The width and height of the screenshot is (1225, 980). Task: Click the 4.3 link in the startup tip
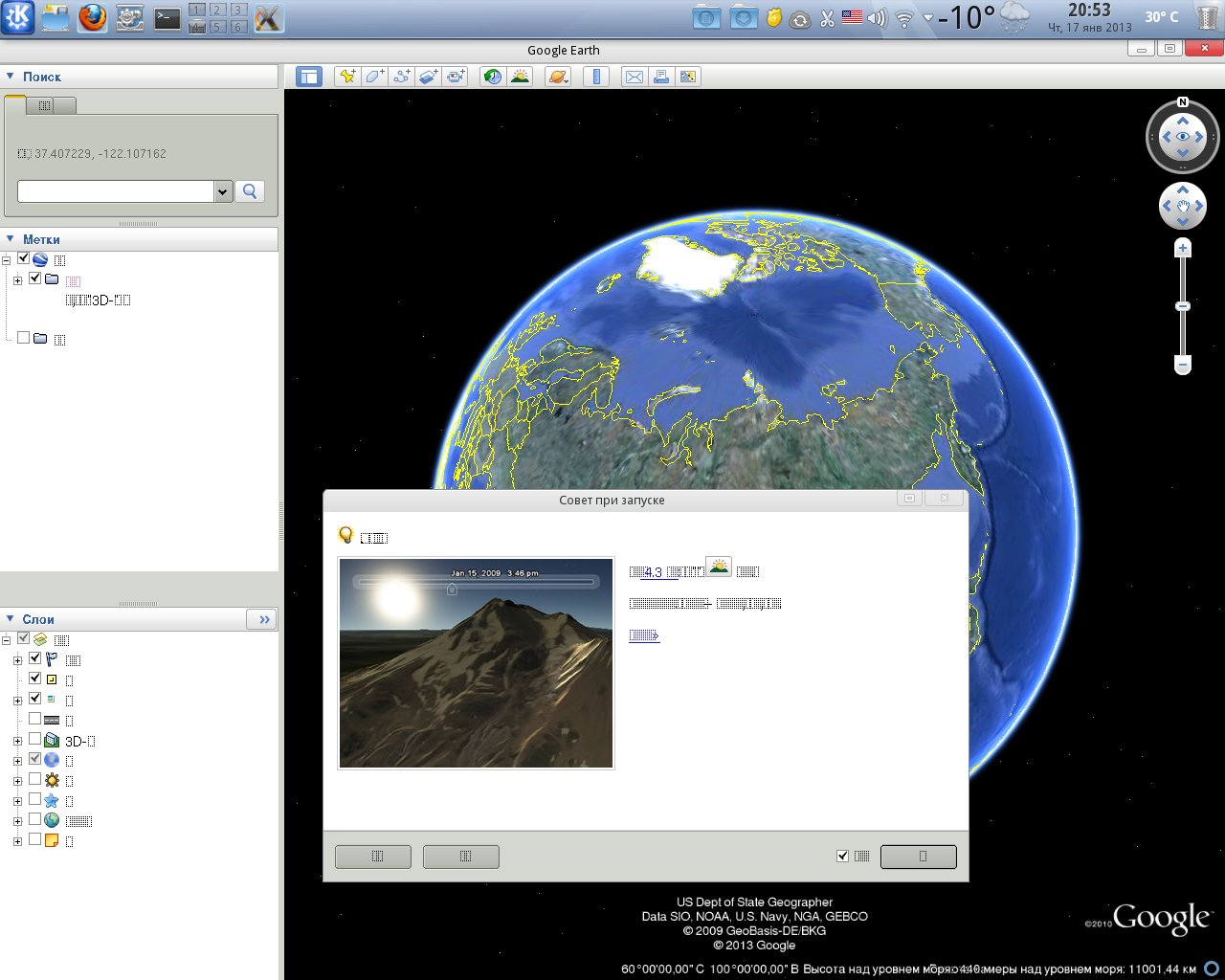pyautogui.click(x=652, y=572)
